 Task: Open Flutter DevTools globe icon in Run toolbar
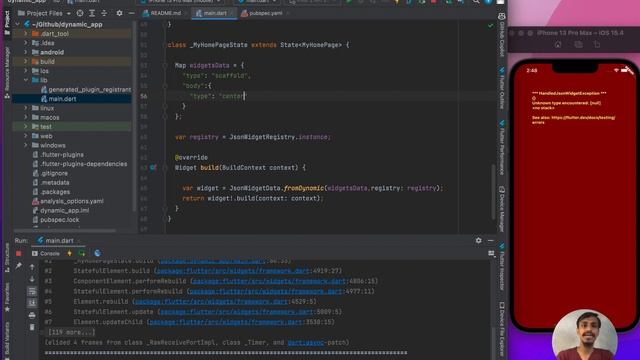tap(97, 253)
